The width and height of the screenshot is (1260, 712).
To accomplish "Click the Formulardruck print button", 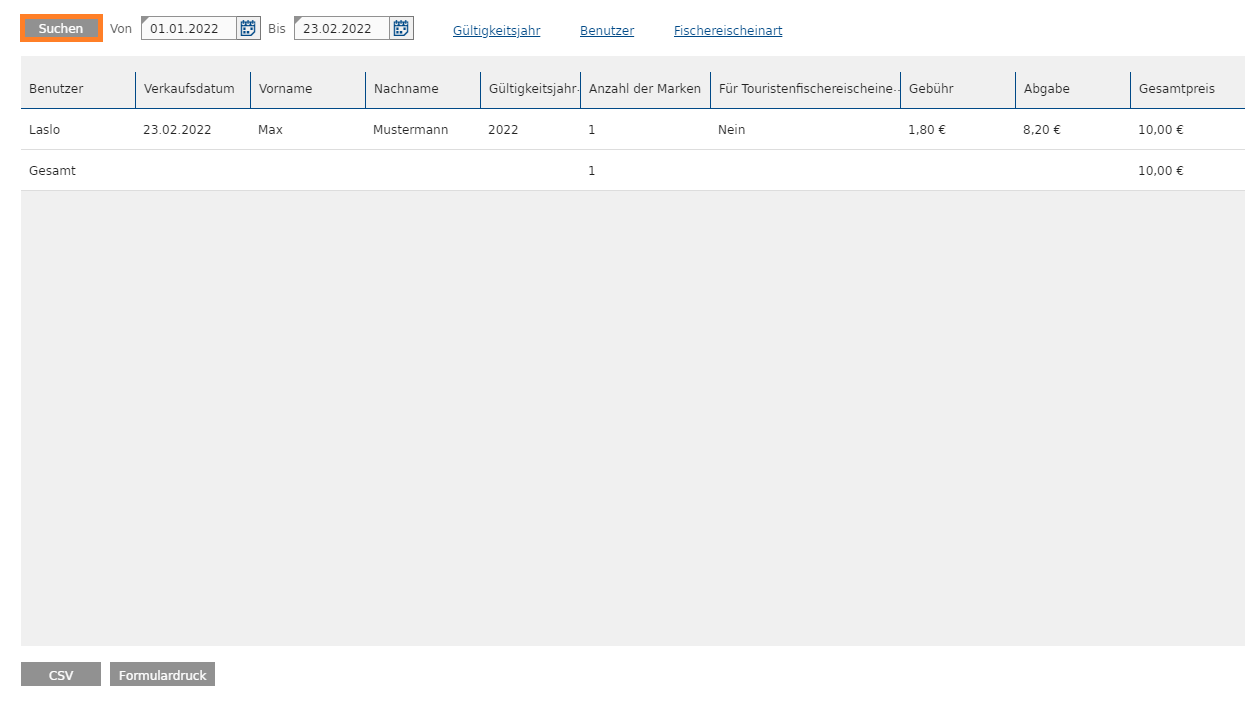I will pyautogui.click(x=162, y=675).
